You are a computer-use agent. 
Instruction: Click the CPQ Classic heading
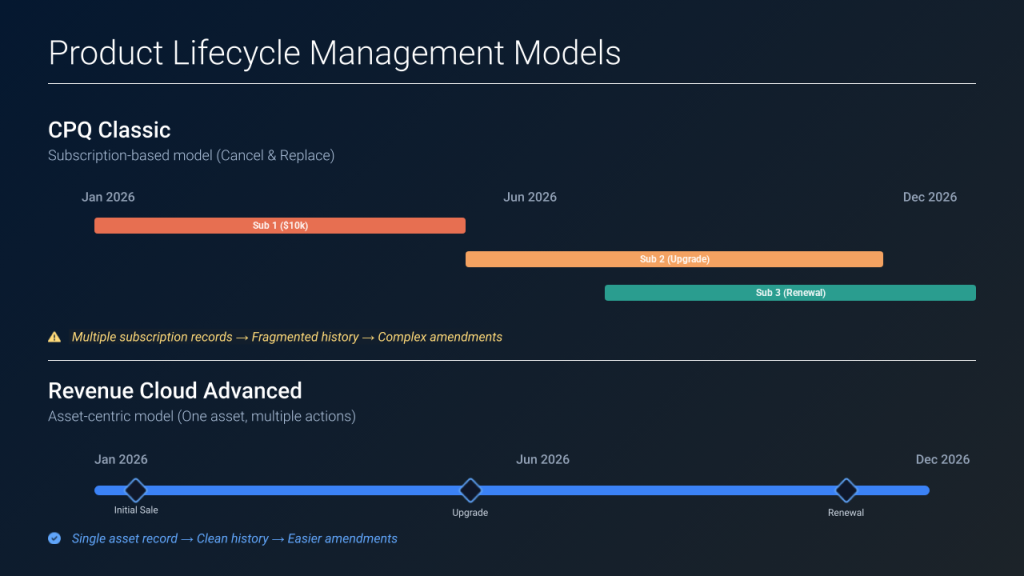[x=109, y=130]
